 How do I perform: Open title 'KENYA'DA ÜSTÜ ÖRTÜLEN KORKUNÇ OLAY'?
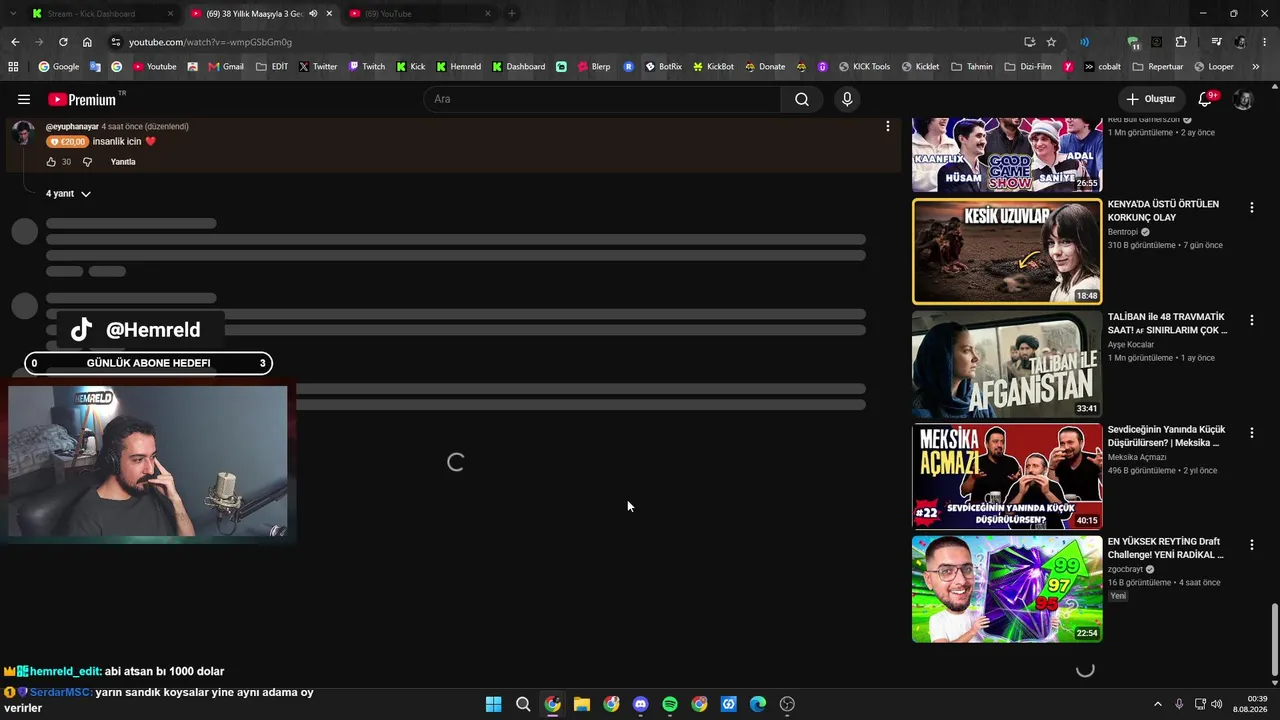[x=1163, y=211]
